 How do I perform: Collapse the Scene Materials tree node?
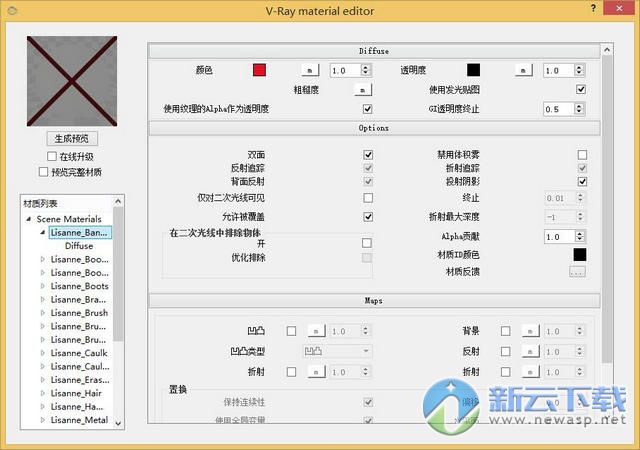[x=29, y=219]
